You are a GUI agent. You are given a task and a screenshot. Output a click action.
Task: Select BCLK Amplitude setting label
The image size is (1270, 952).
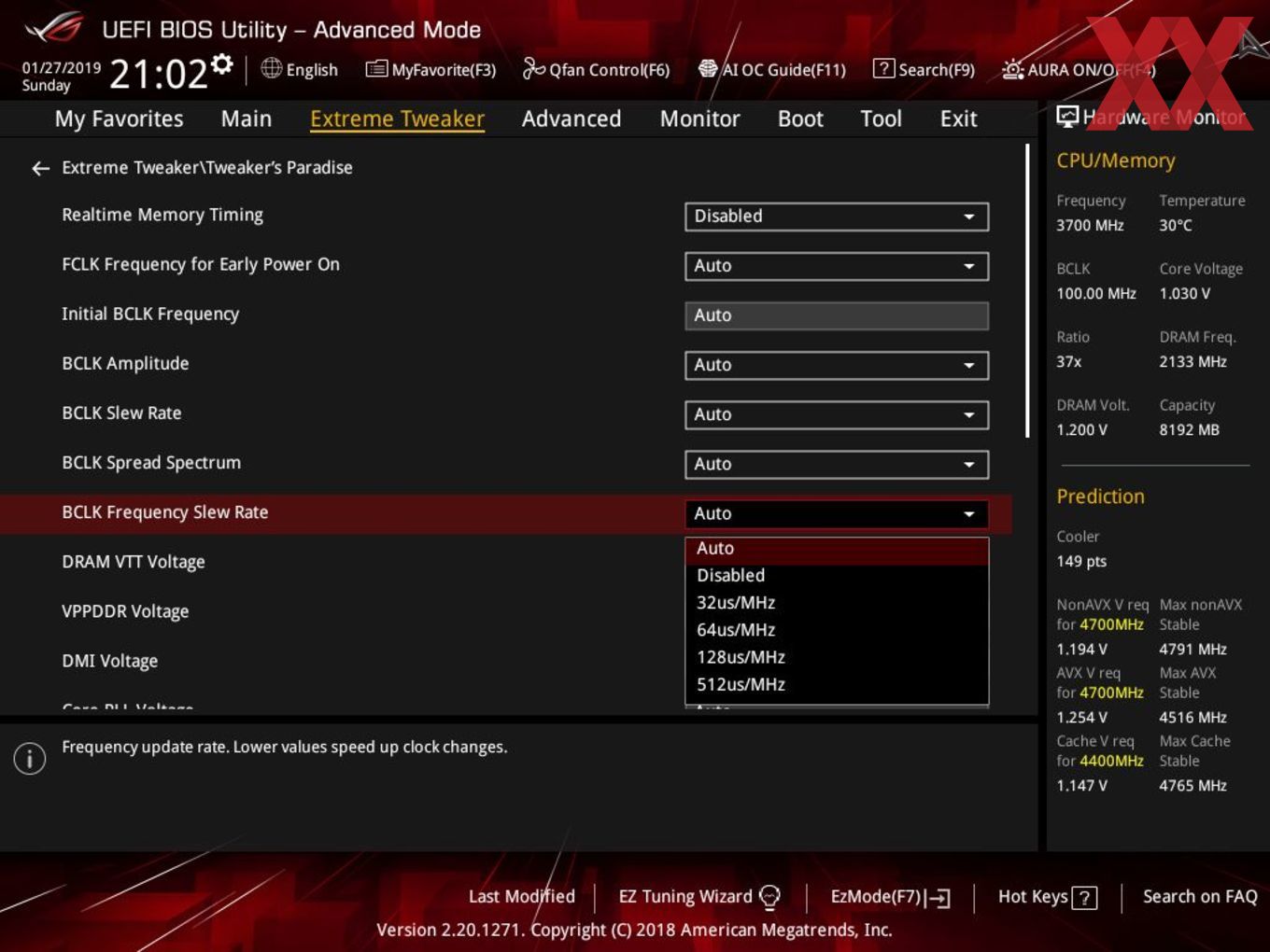point(125,364)
